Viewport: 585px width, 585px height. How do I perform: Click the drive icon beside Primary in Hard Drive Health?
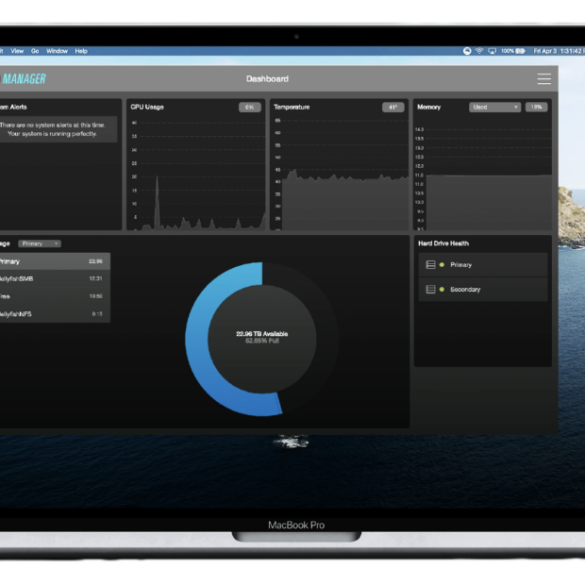(x=431, y=265)
